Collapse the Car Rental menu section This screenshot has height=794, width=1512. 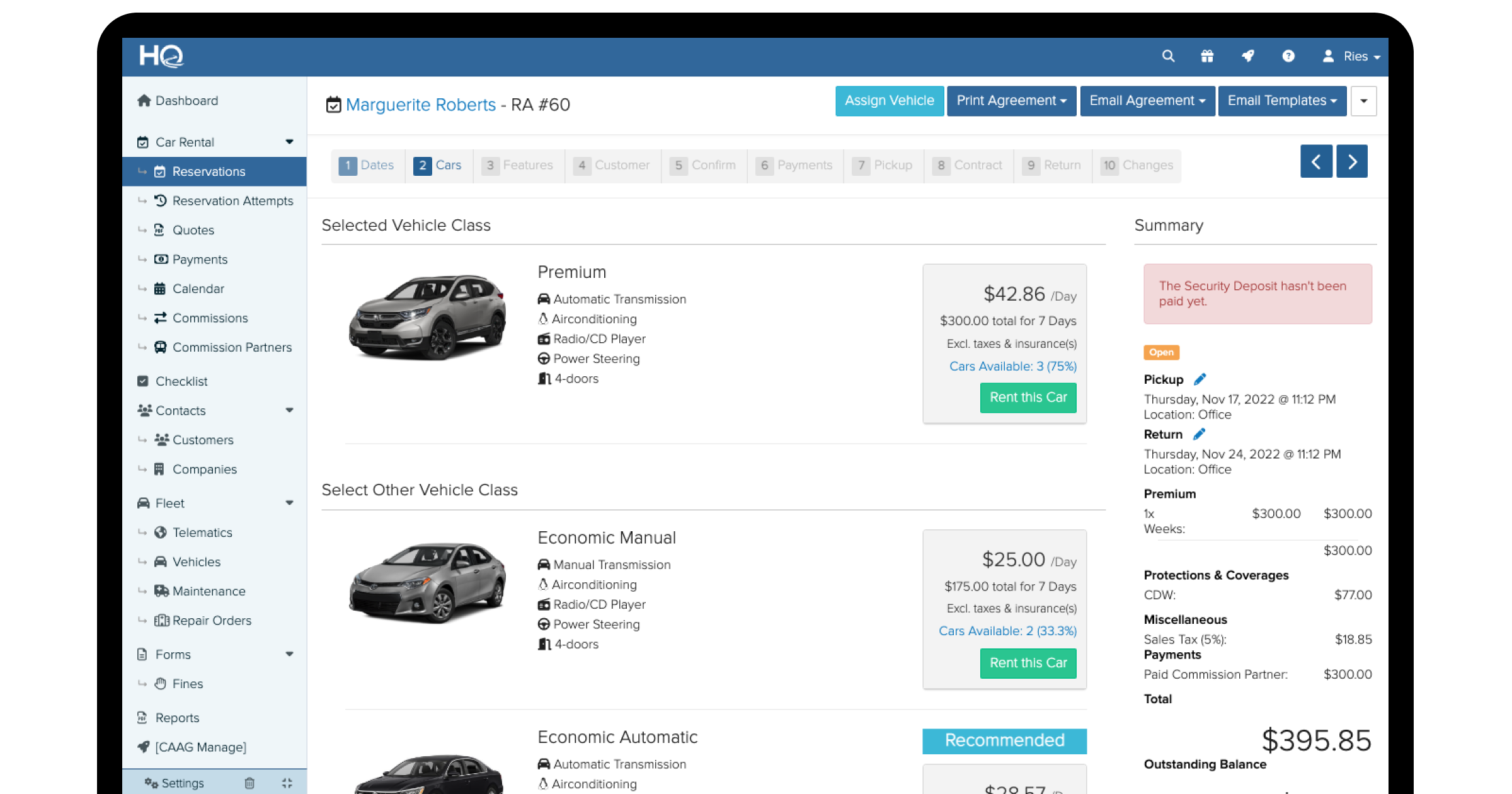click(x=289, y=142)
